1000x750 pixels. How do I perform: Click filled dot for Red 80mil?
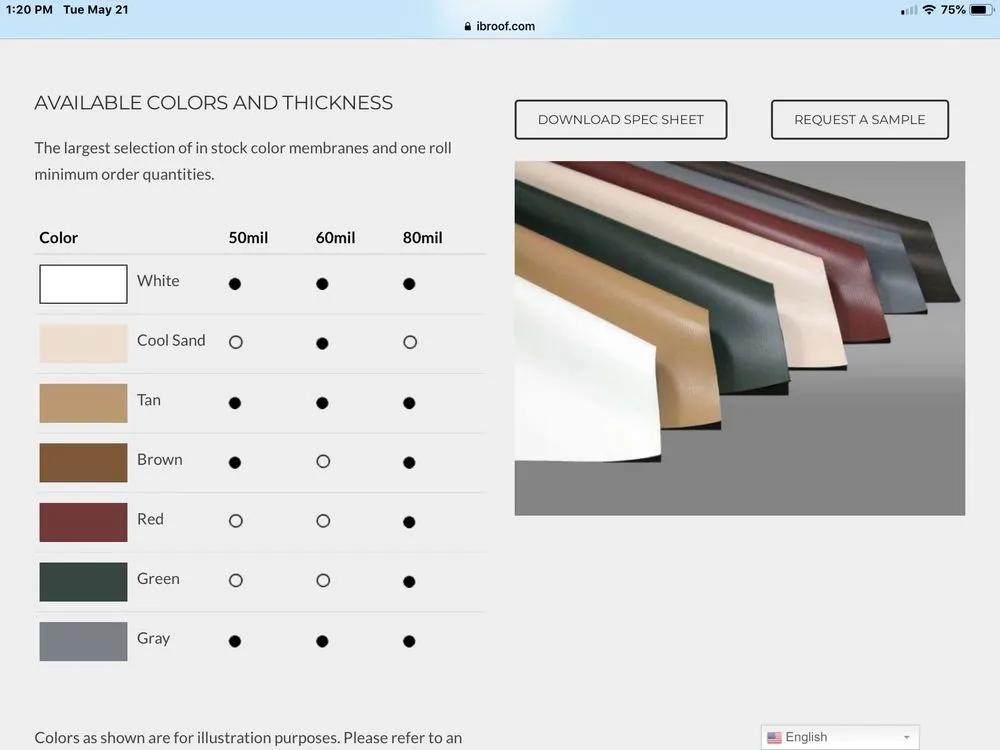[x=409, y=522]
